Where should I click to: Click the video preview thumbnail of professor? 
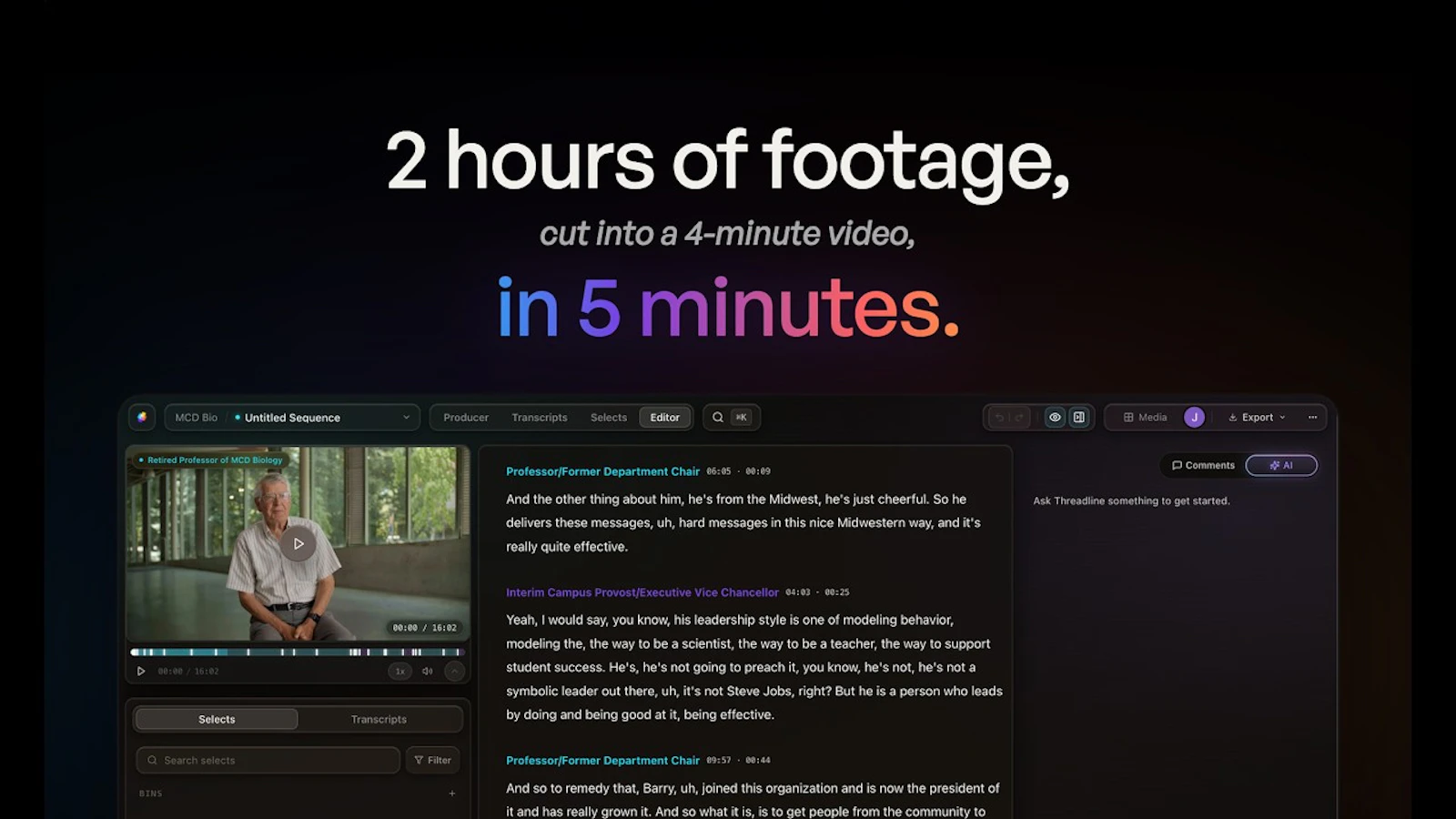(298, 543)
